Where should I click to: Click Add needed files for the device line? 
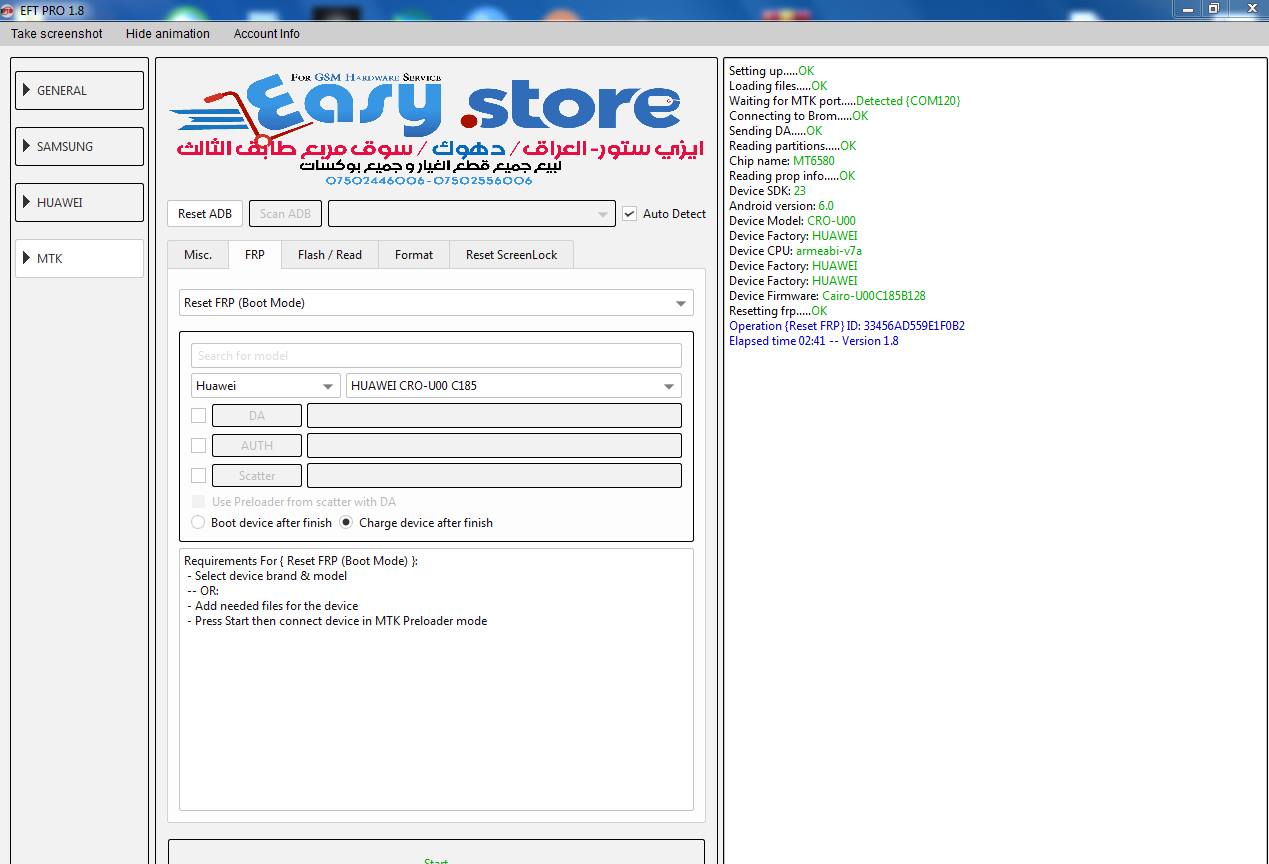(272, 606)
